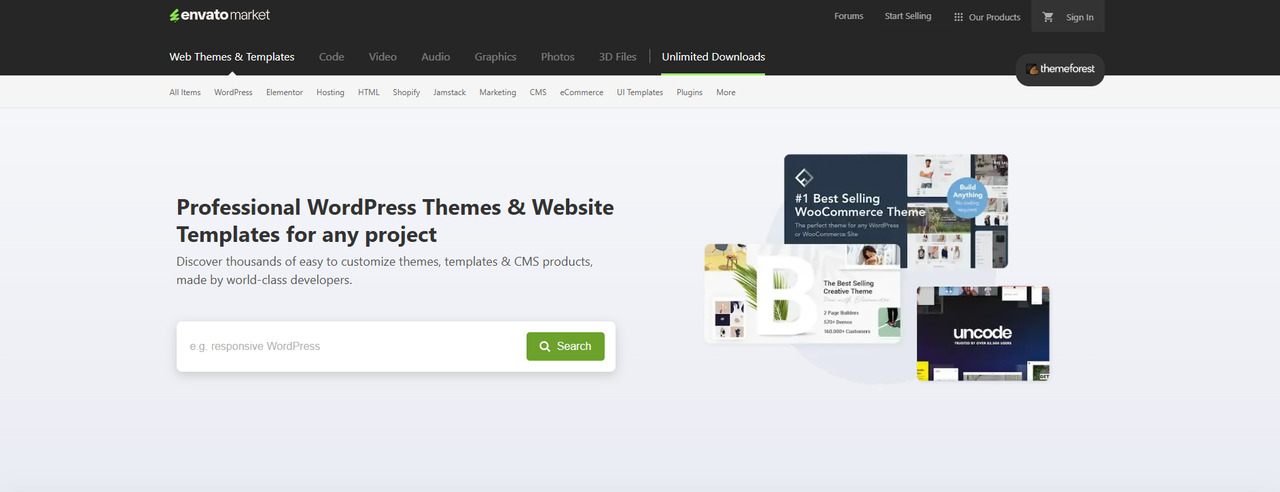Image resolution: width=1280 pixels, height=492 pixels.
Task: Click the Professional WordPress Themes heading
Action: point(395,221)
